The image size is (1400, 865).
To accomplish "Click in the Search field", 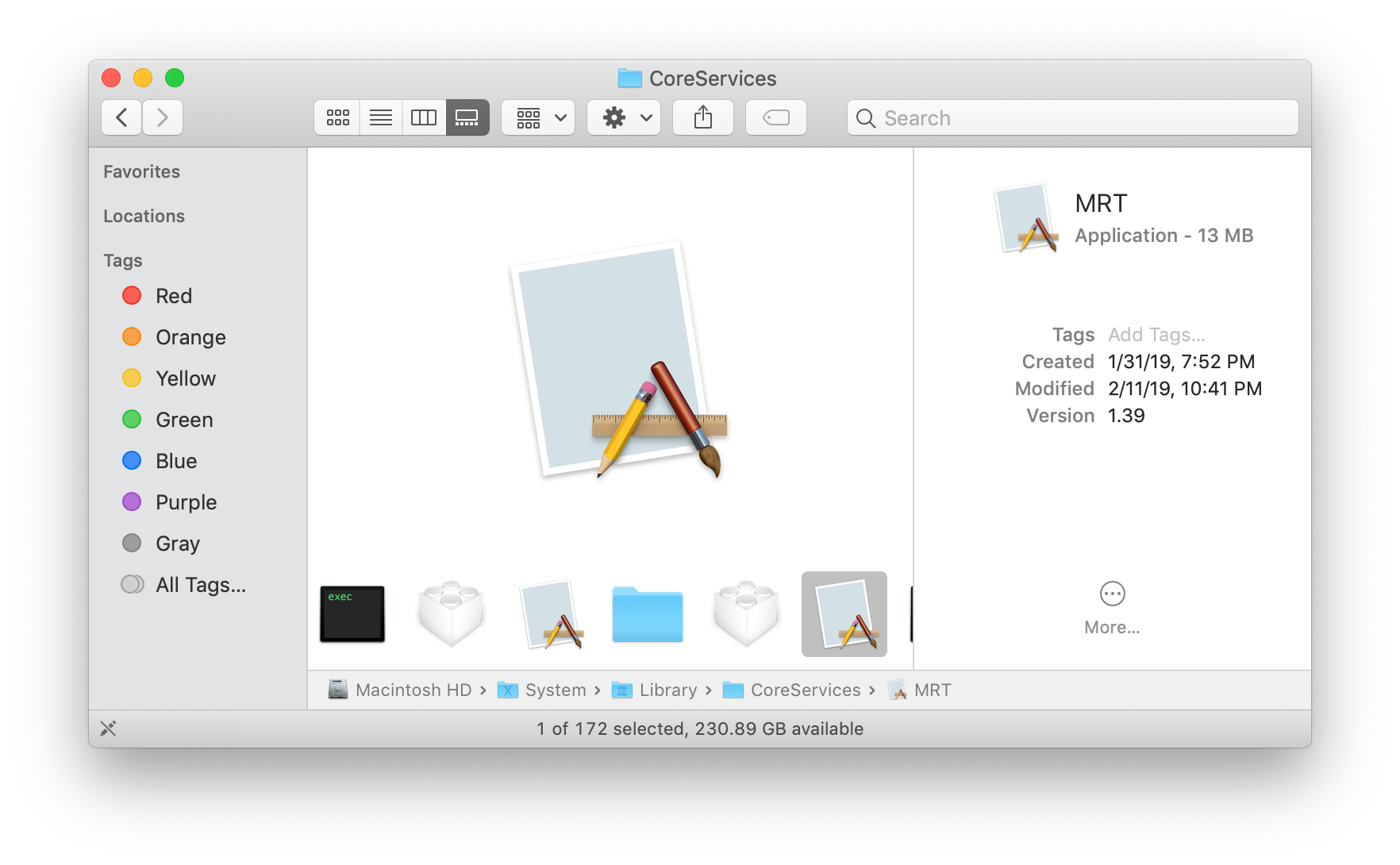I will pos(1071,118).
